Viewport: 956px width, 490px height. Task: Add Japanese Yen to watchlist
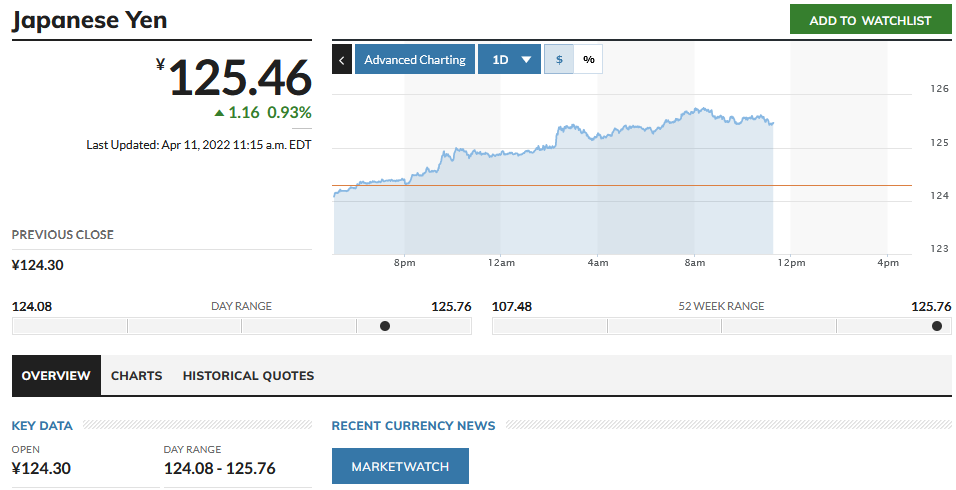[870, 20]
